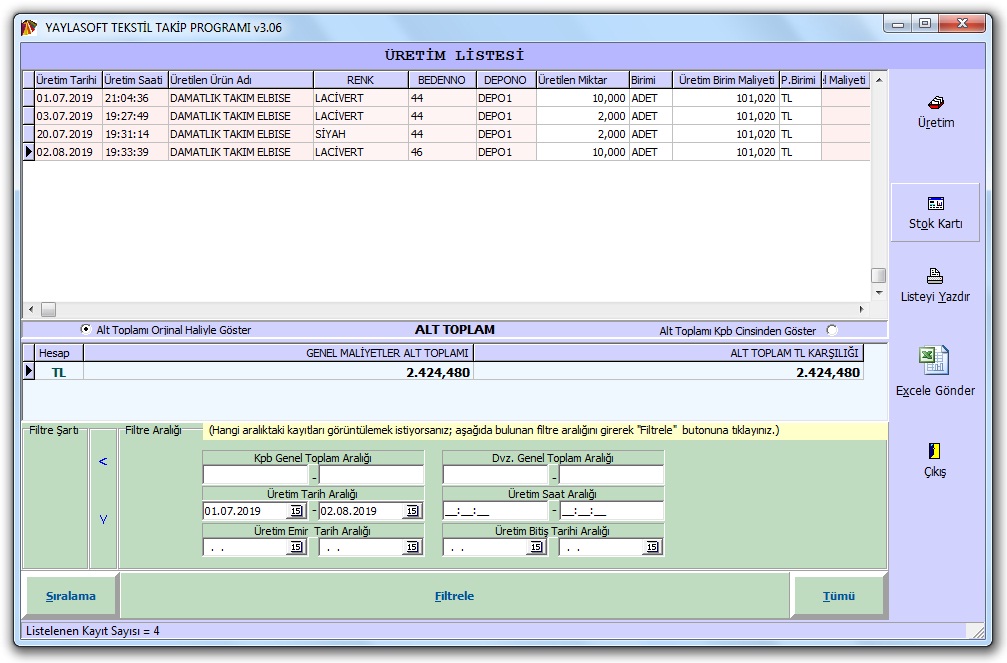Click the Üretim Birim Maliyeti column header
The image size is (1007, 663).
726,80
